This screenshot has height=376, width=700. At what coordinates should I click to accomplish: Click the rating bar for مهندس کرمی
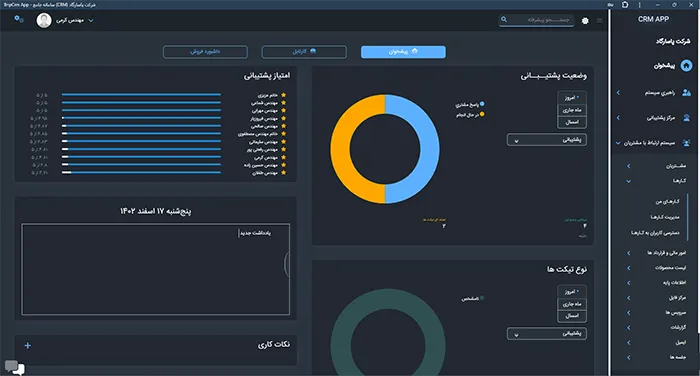(142, 157)
